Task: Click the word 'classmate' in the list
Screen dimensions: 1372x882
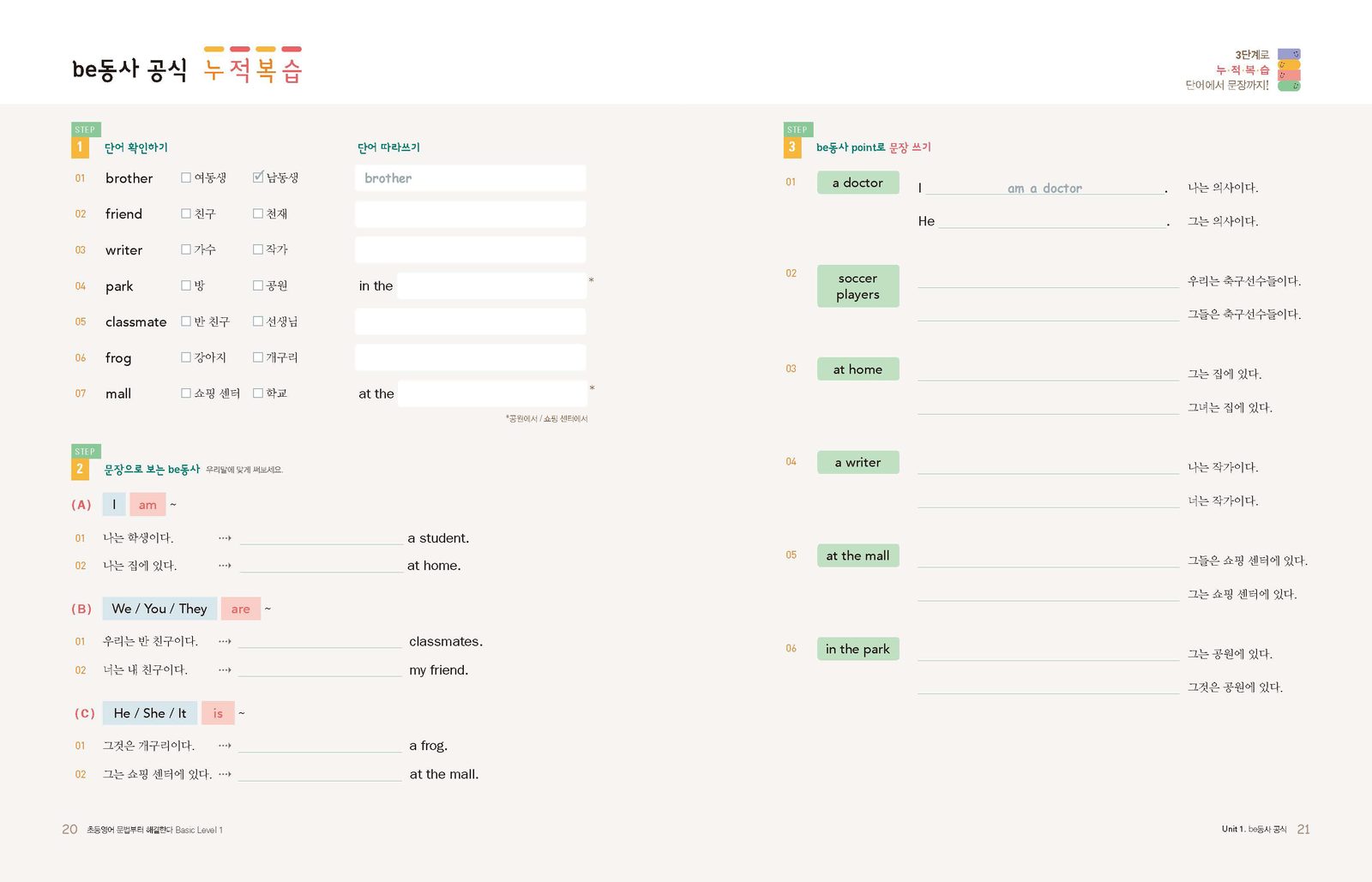Action: (135, 322)
